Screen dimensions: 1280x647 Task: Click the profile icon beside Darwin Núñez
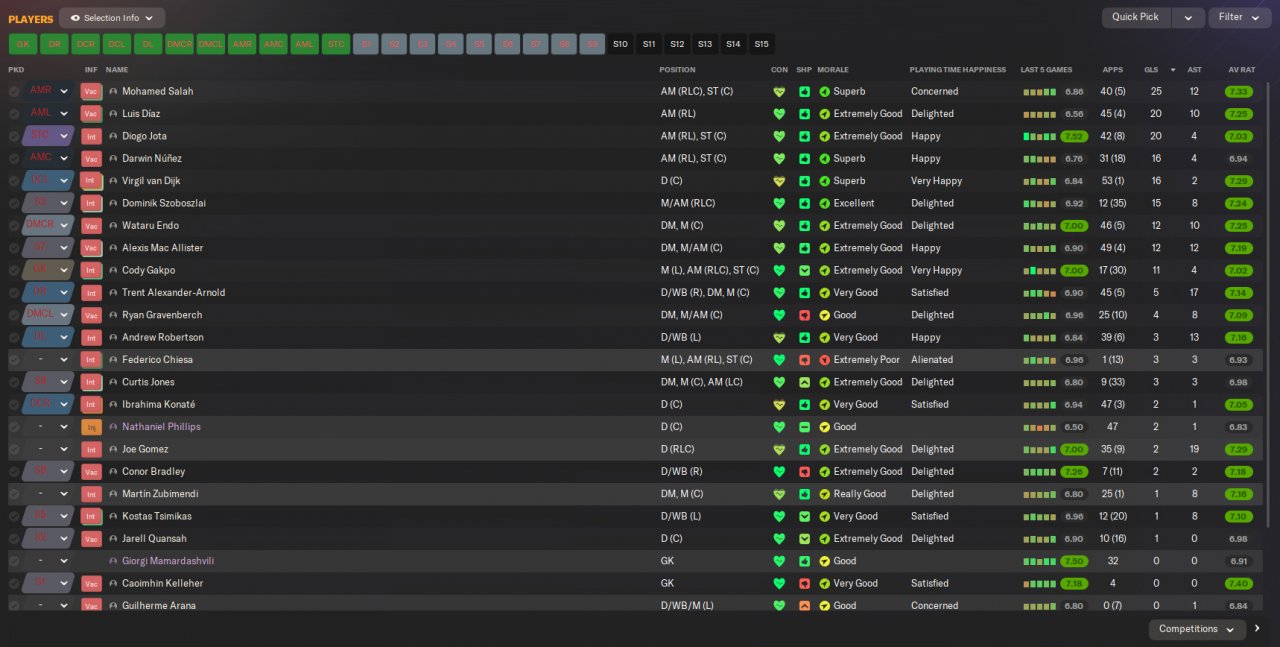coord(113,159)
